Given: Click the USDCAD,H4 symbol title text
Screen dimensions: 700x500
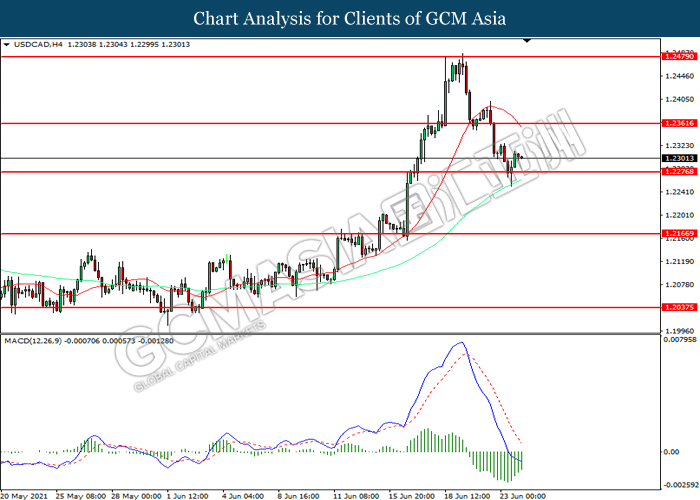Looking at the screenshot, I should (38, 45).
